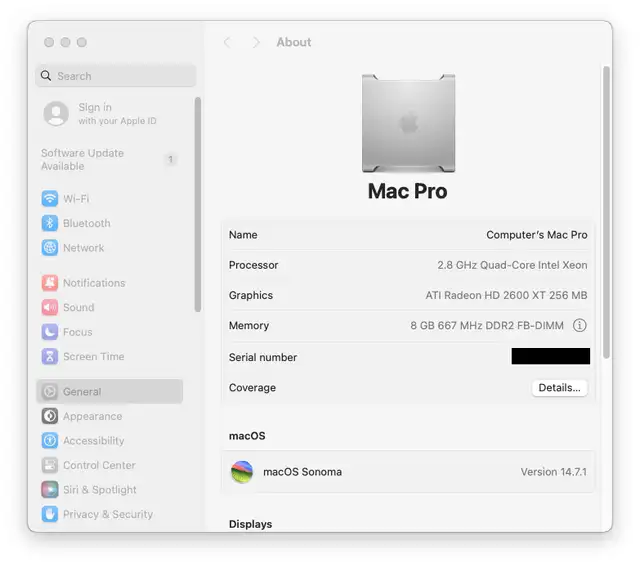This screenshot has width=640, height=566.
Task: Click the About title in toolbar
Action: (294, 42)
